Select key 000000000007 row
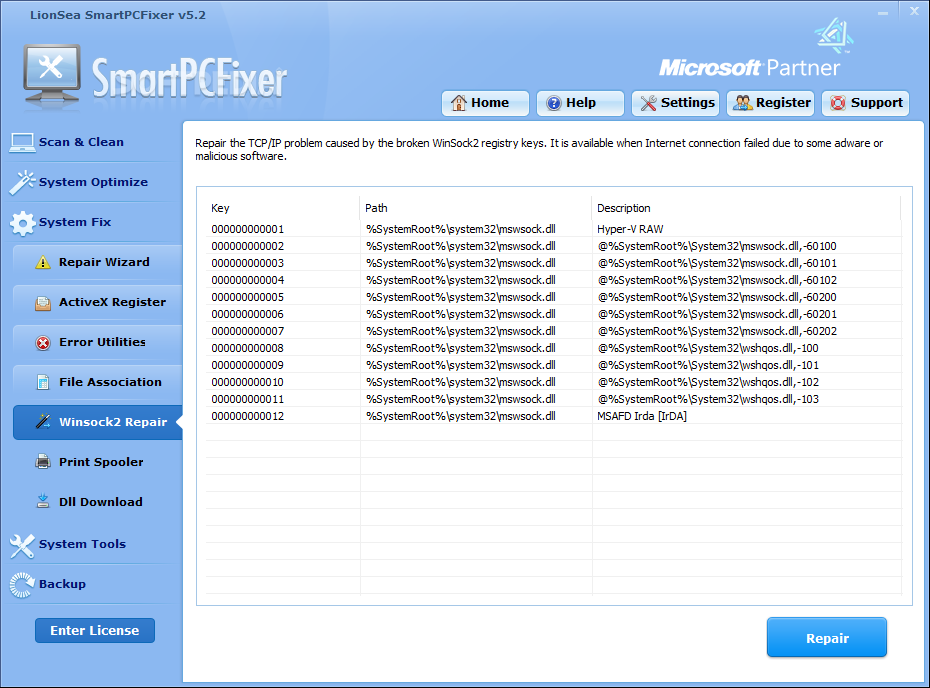 click(x=553, y=331)
